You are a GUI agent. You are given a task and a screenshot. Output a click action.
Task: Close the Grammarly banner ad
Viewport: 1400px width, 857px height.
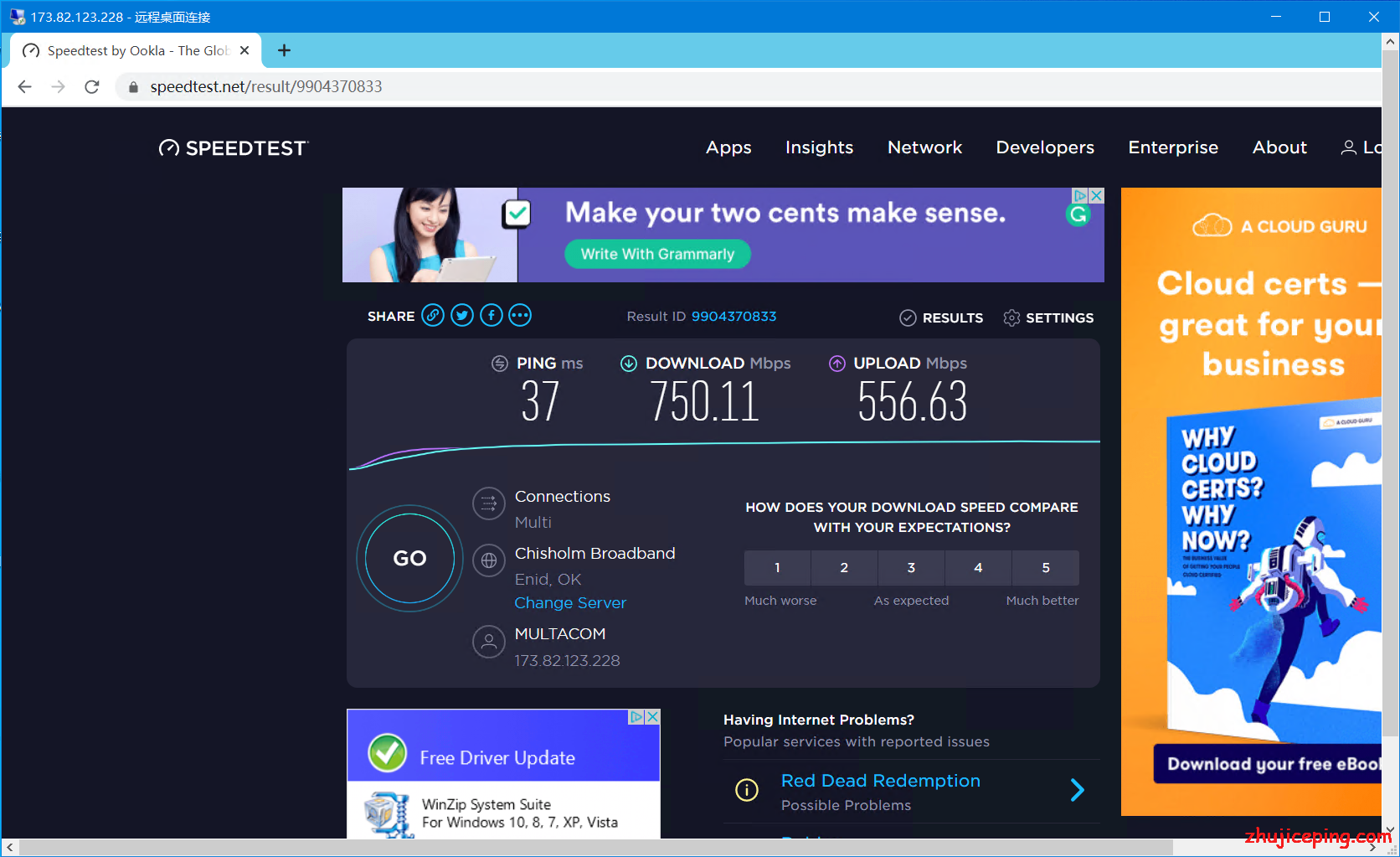(x=1097, y=195)
